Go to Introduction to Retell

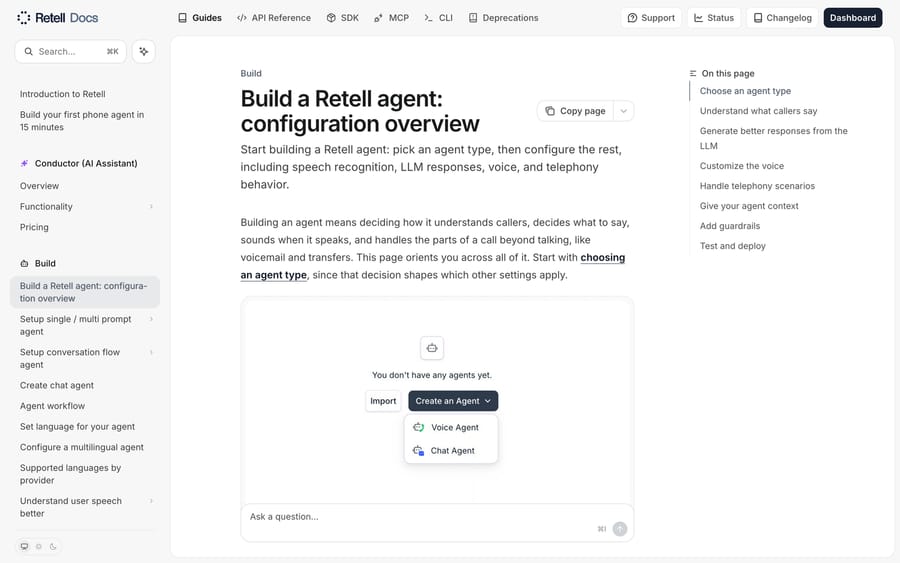[x=63, y=94]
